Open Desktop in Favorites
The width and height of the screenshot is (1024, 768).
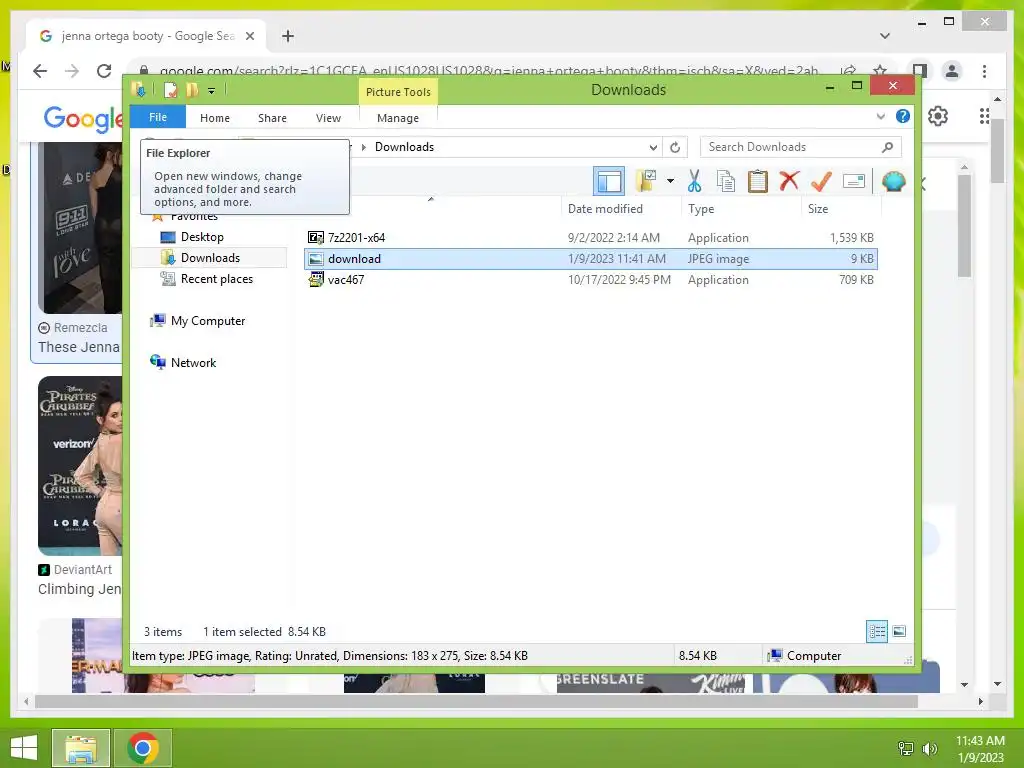202,237
